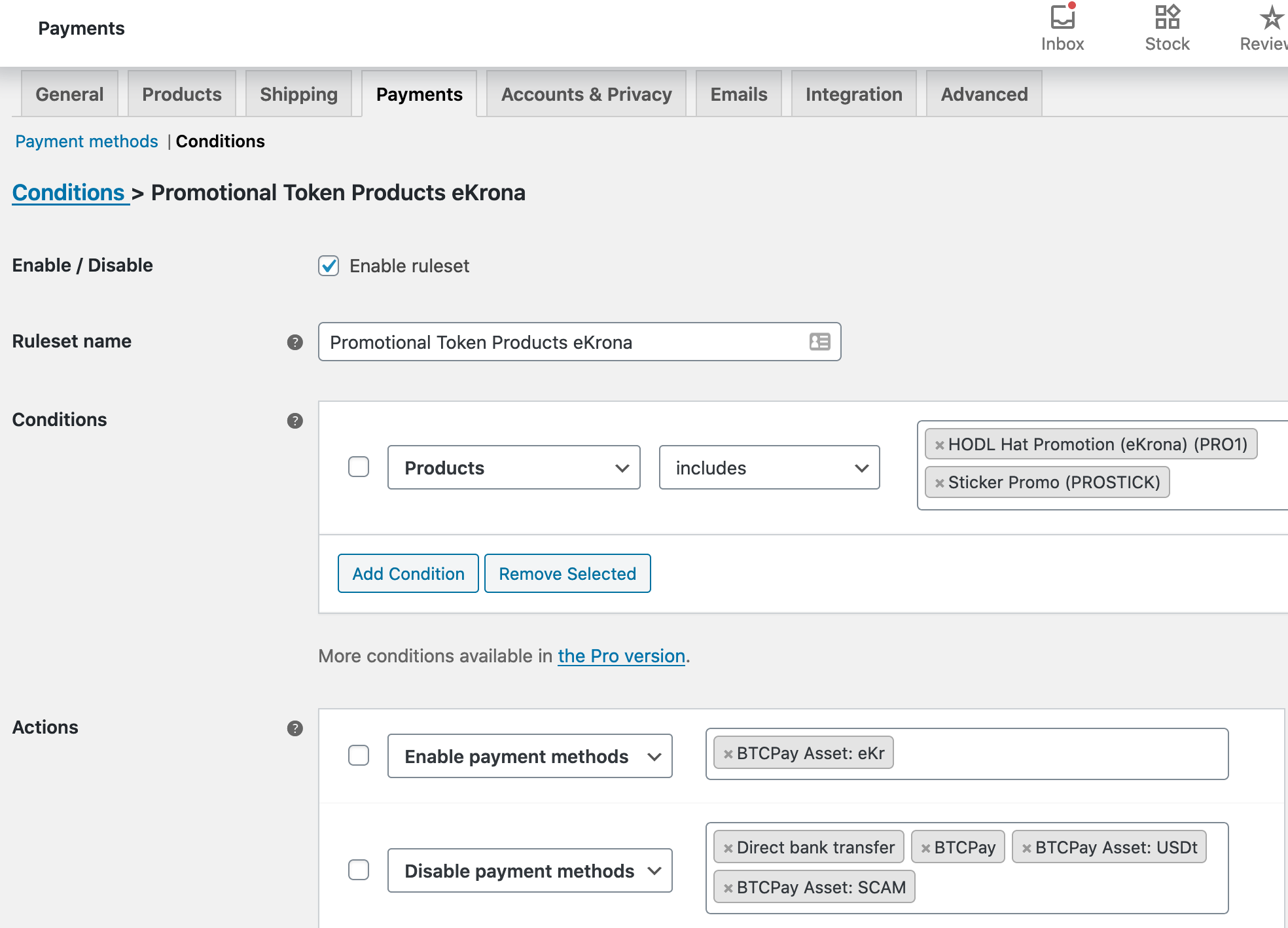Open the Inbox icon
The width and height of the screenshot is (1288, 928).
1062,18
